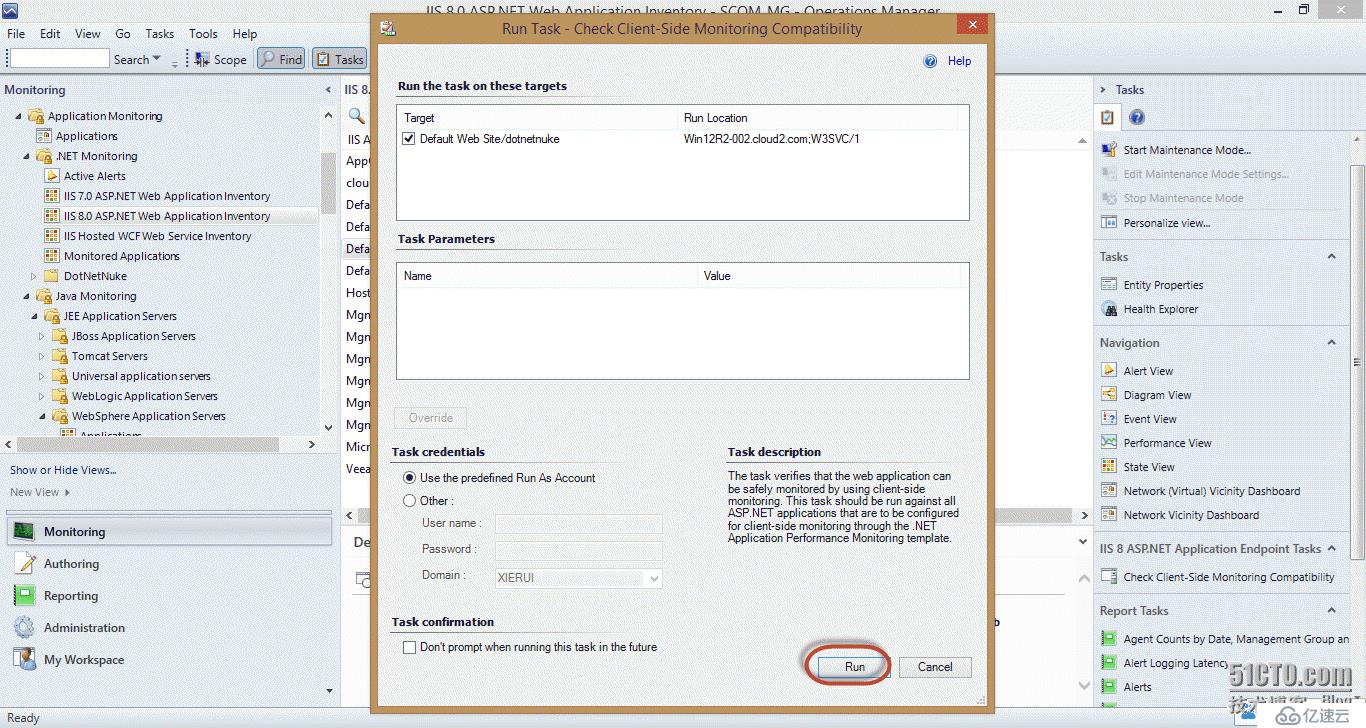
Task: Open the Help link in the dialog
Action: [x=959, y=61]
